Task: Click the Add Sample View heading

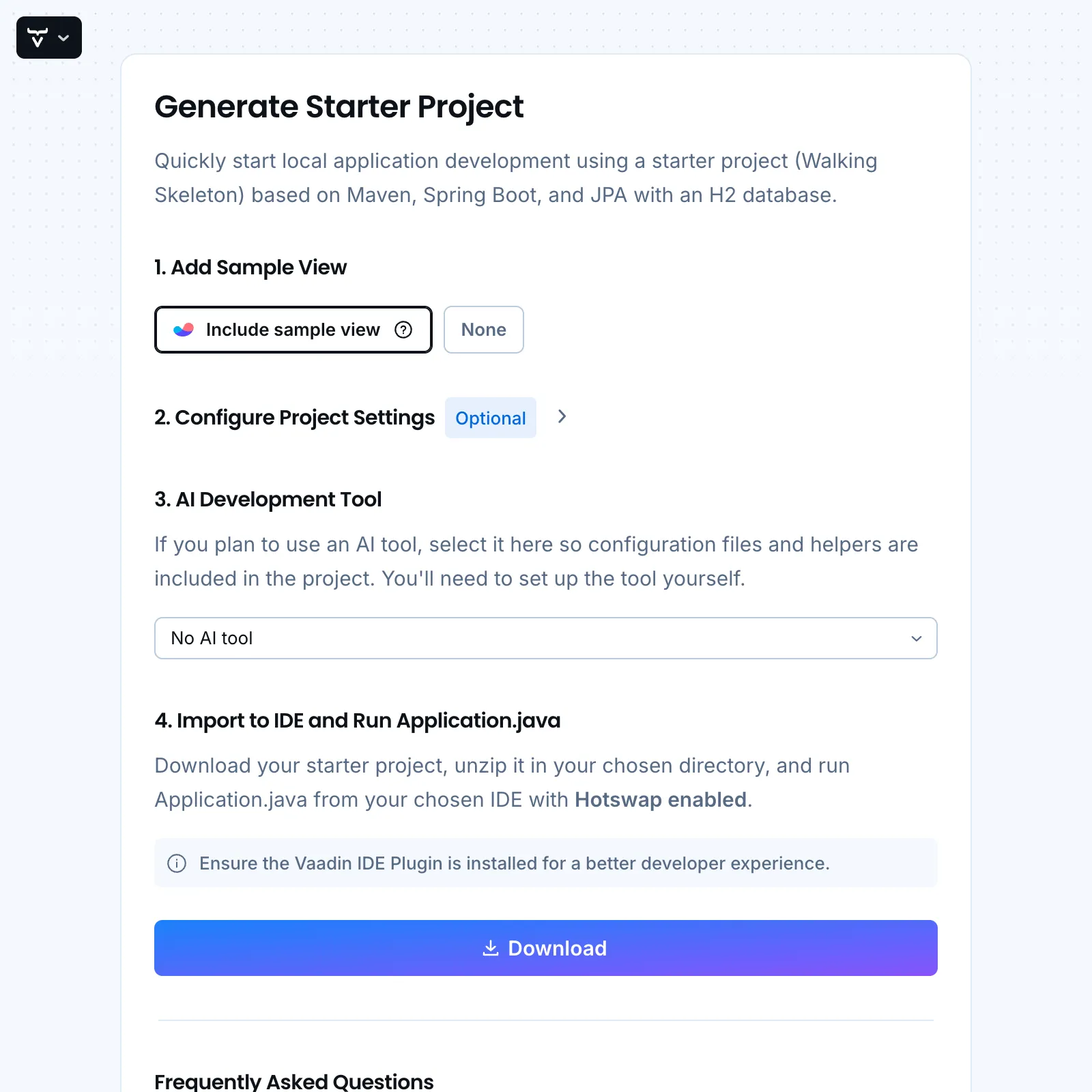Action: pos(250,267)
